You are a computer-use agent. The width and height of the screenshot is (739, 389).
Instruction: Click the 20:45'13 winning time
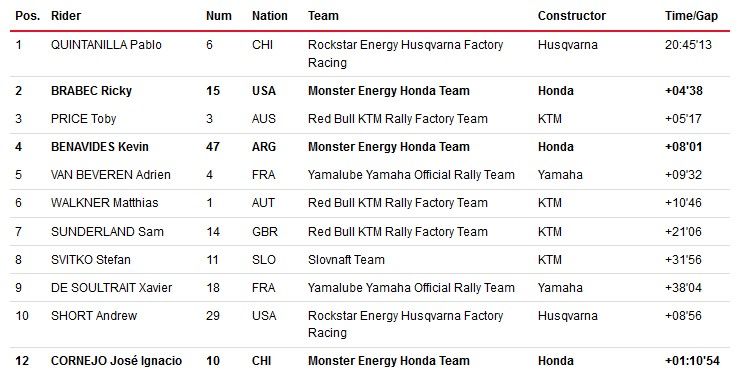click(688, 45)
